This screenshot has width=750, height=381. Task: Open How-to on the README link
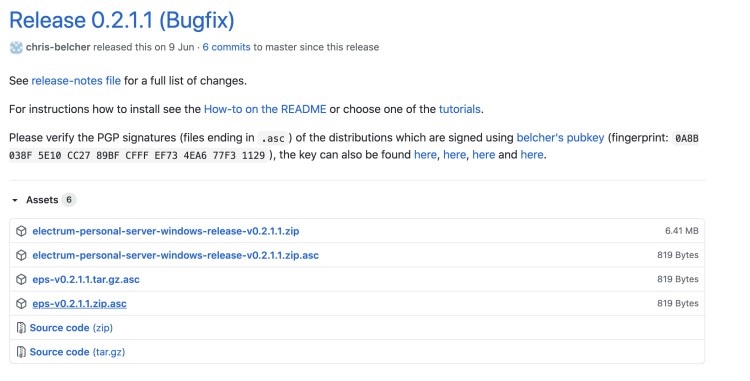tap(265, 109)
